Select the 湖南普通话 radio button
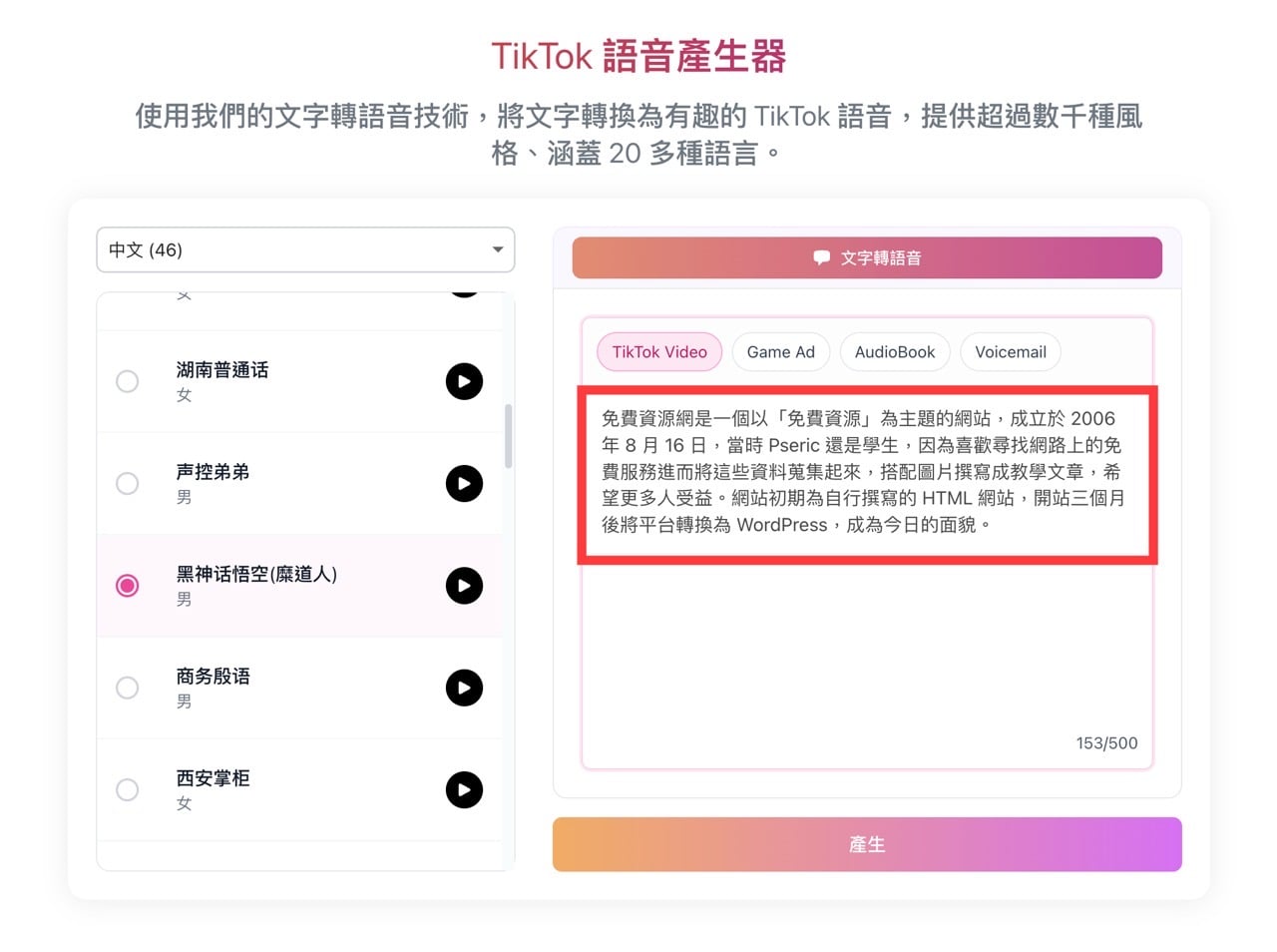 coord(127,381)
